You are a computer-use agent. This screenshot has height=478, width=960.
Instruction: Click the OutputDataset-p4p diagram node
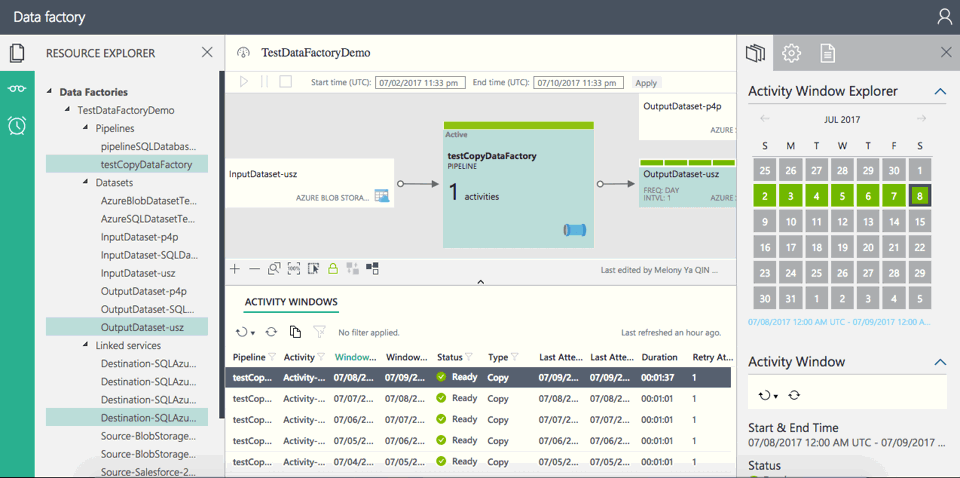(x=688, y=118)
